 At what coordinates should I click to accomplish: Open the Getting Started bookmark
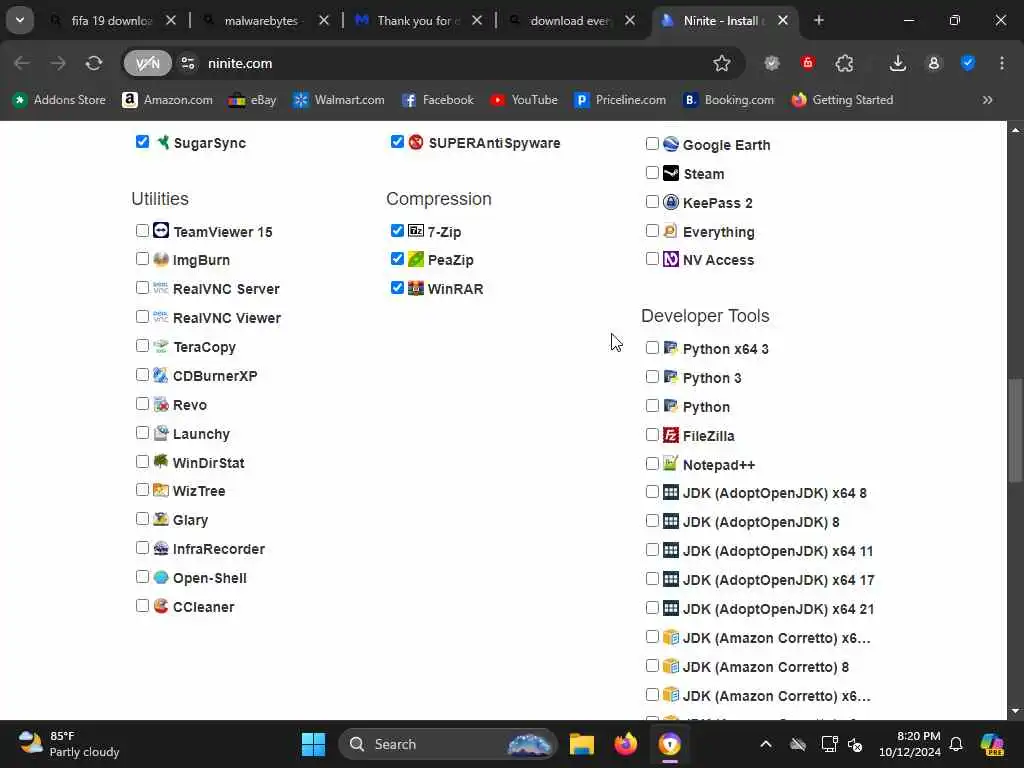coord(842,100)
